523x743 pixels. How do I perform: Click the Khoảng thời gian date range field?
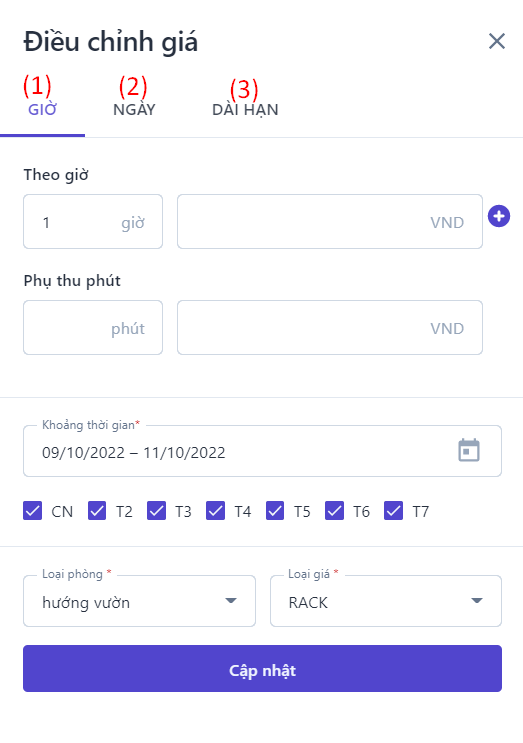pyautogui.click(x=262, y=451)
